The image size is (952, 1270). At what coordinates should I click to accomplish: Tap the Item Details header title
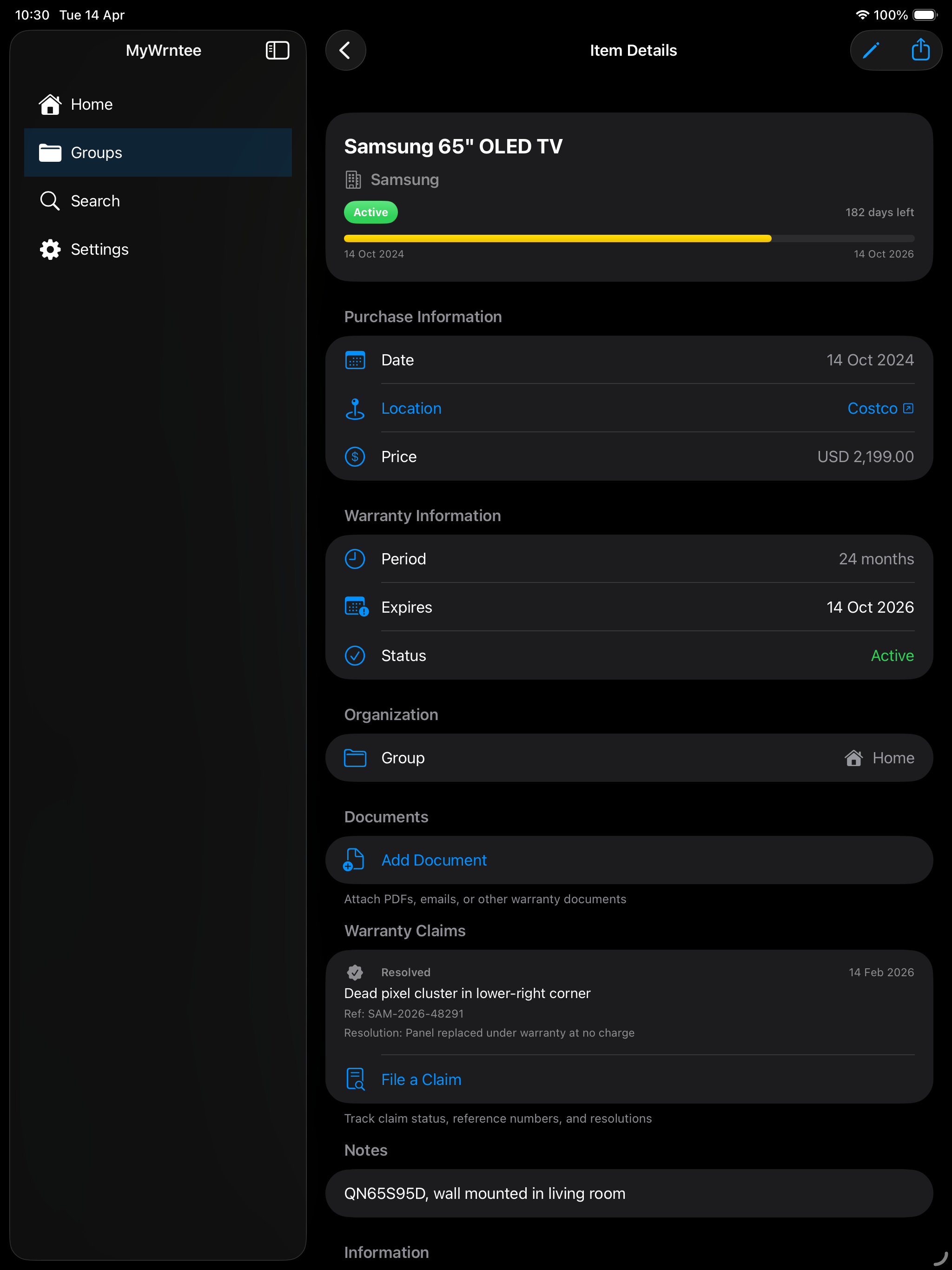coord(633,50)
